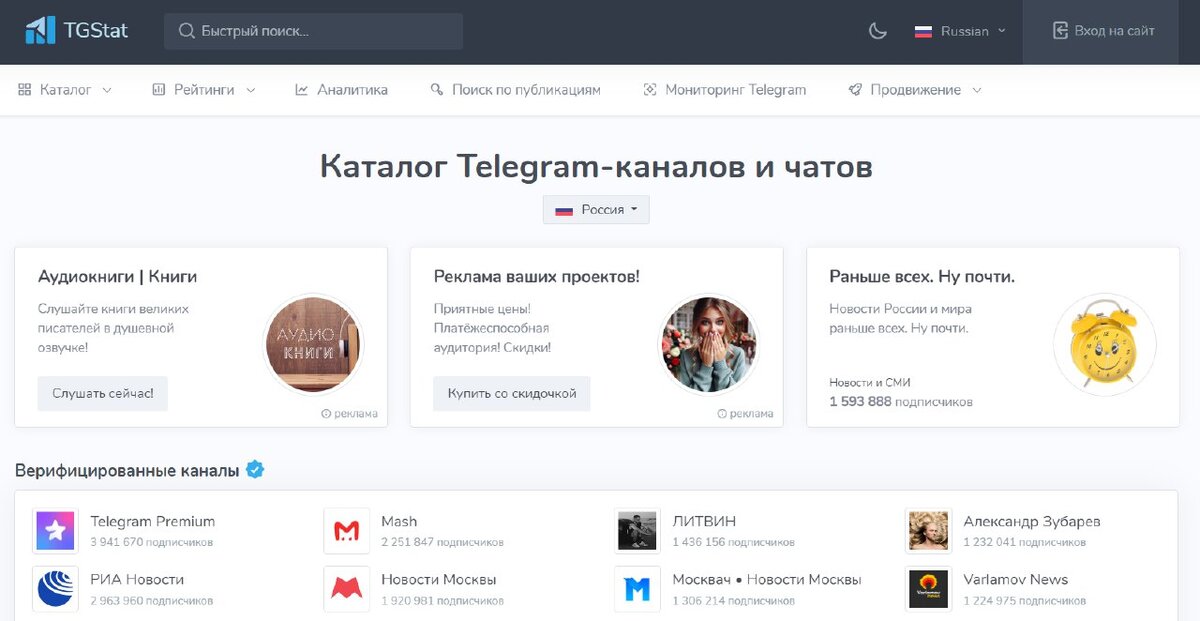Click the yellow alarm clock image
Image resolution: width=1200 pixels, height=621 pixels.
coord(1104,345)
